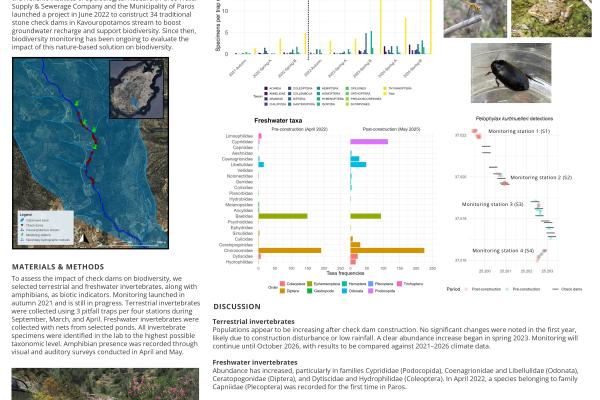Select the Hemiptera swatch in Order legend
Viewport: 600px width, 400px height.
click(344, 284)
